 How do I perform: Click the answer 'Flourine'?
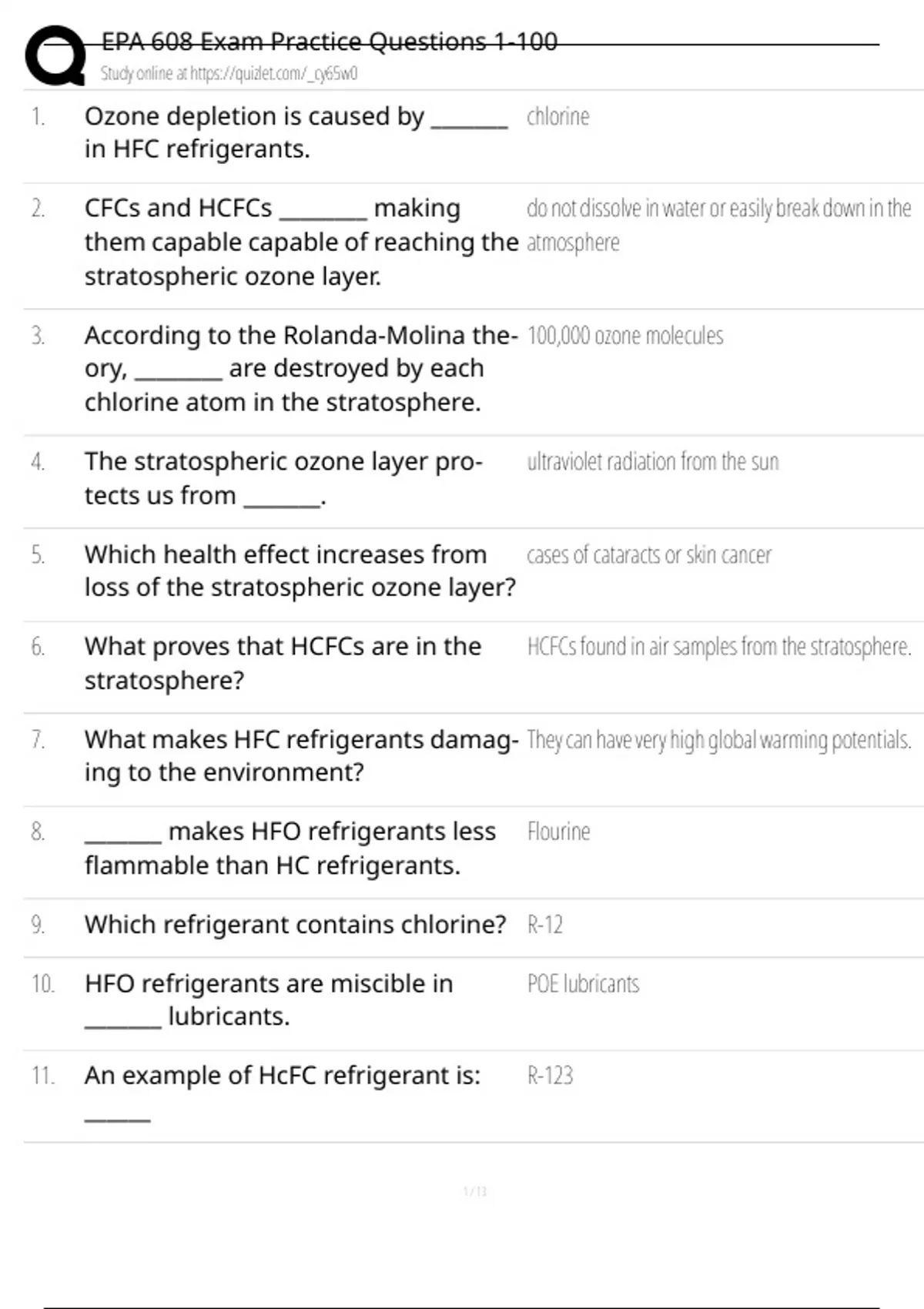coord(559,832)
